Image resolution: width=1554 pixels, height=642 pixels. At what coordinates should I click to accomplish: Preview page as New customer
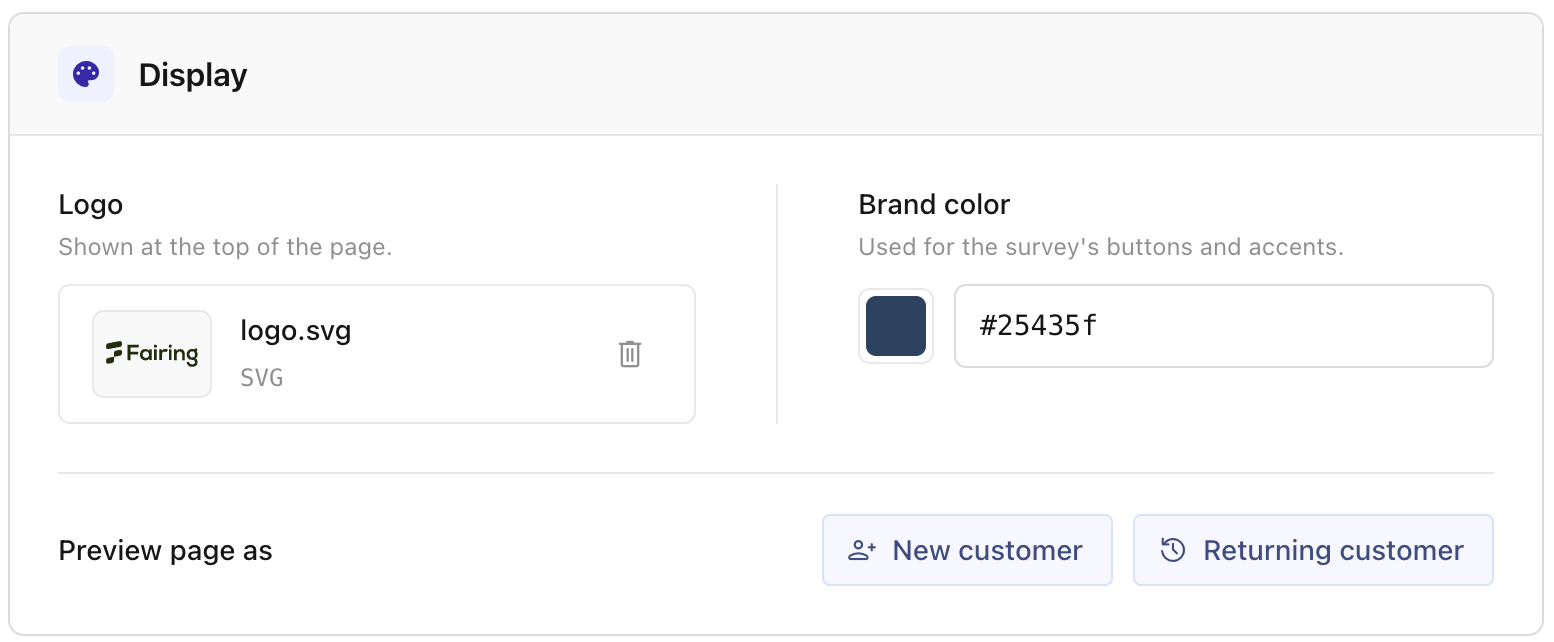click(x=967, y=550)
